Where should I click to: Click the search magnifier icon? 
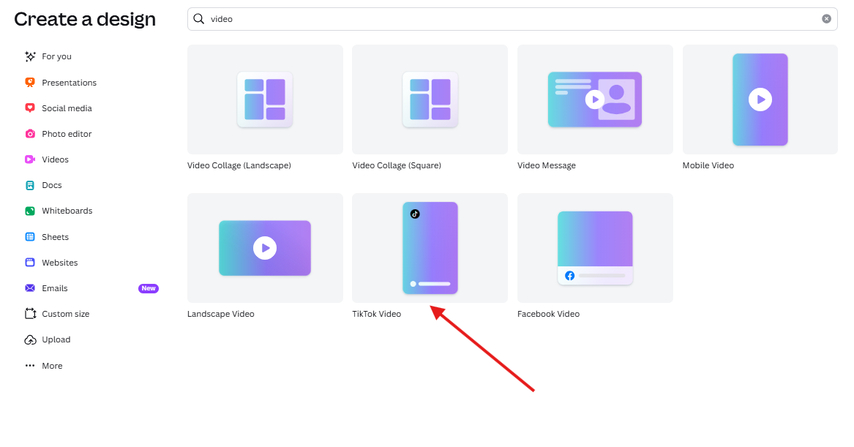[x=199, y=19]
